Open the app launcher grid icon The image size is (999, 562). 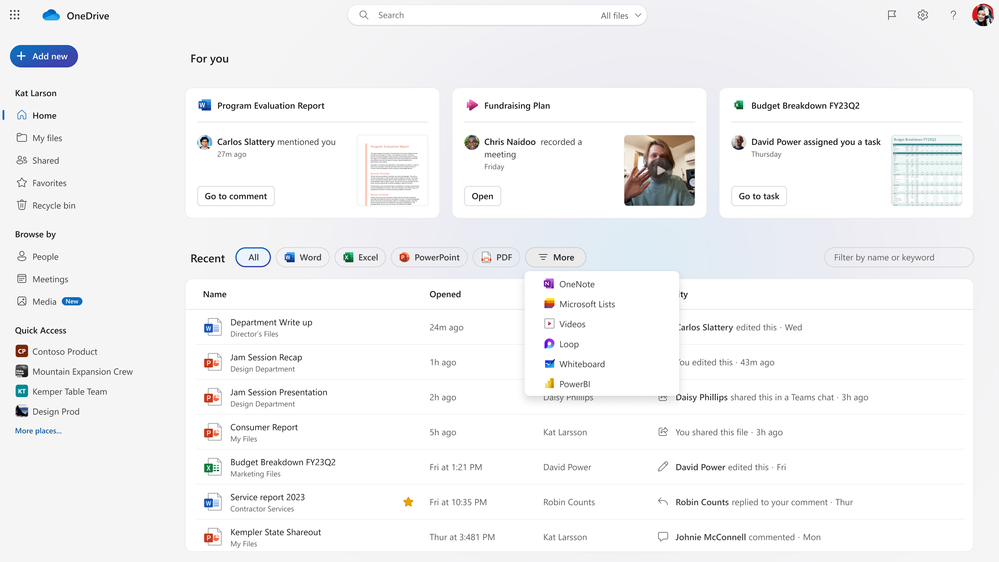click(x=15, y=15)
